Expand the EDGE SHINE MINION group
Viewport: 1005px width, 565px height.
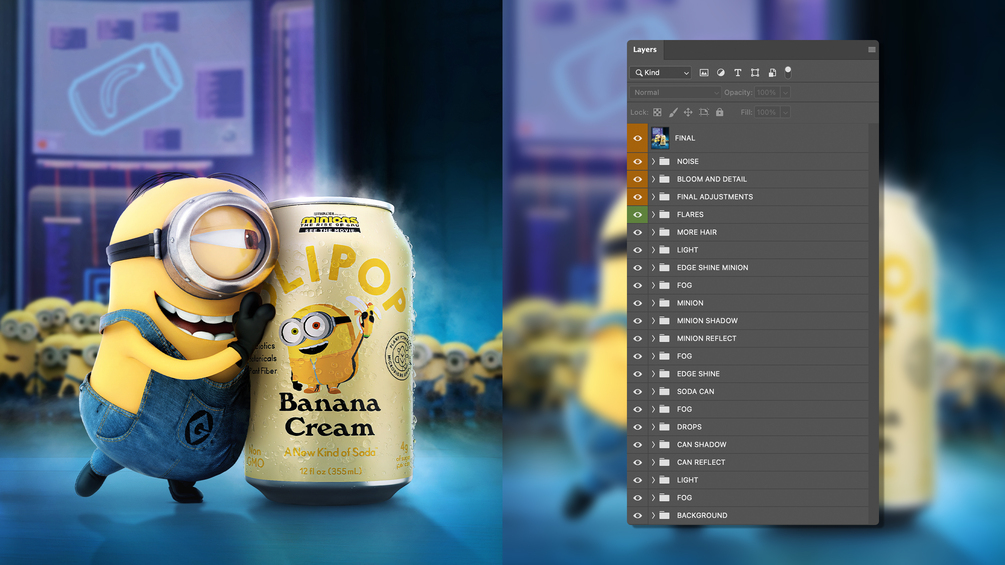[653, 268]
